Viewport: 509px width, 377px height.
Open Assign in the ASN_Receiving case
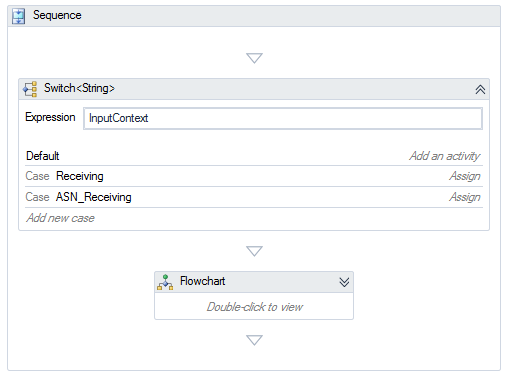465,197
